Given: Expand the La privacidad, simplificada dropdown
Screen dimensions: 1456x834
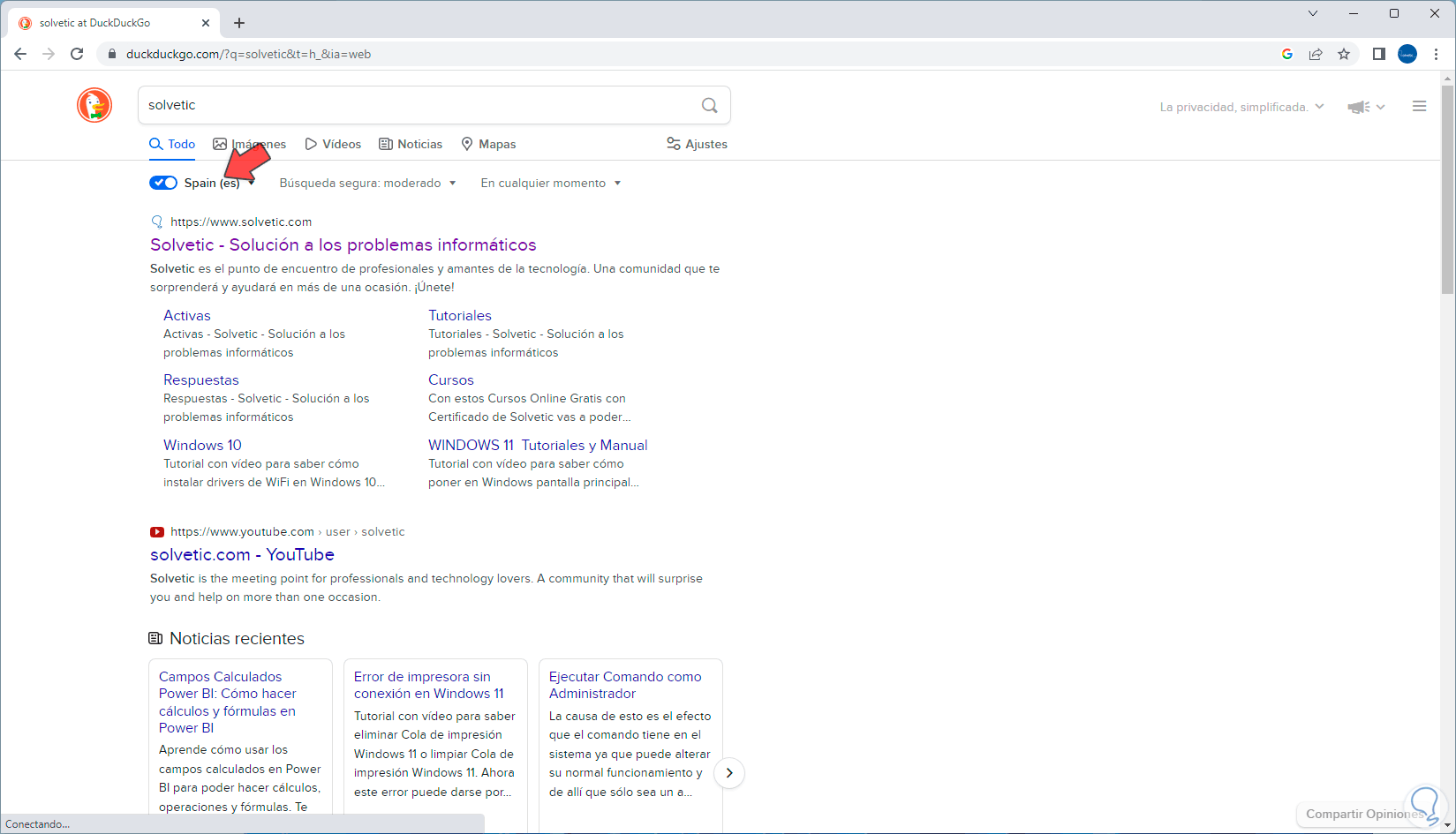Looking at the screenshot, I should (1242, 107).
